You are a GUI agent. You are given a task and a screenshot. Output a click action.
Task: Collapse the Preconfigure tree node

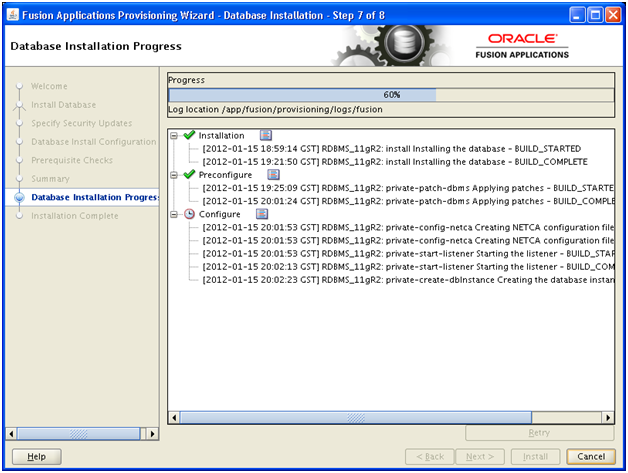tap(174, 175)
